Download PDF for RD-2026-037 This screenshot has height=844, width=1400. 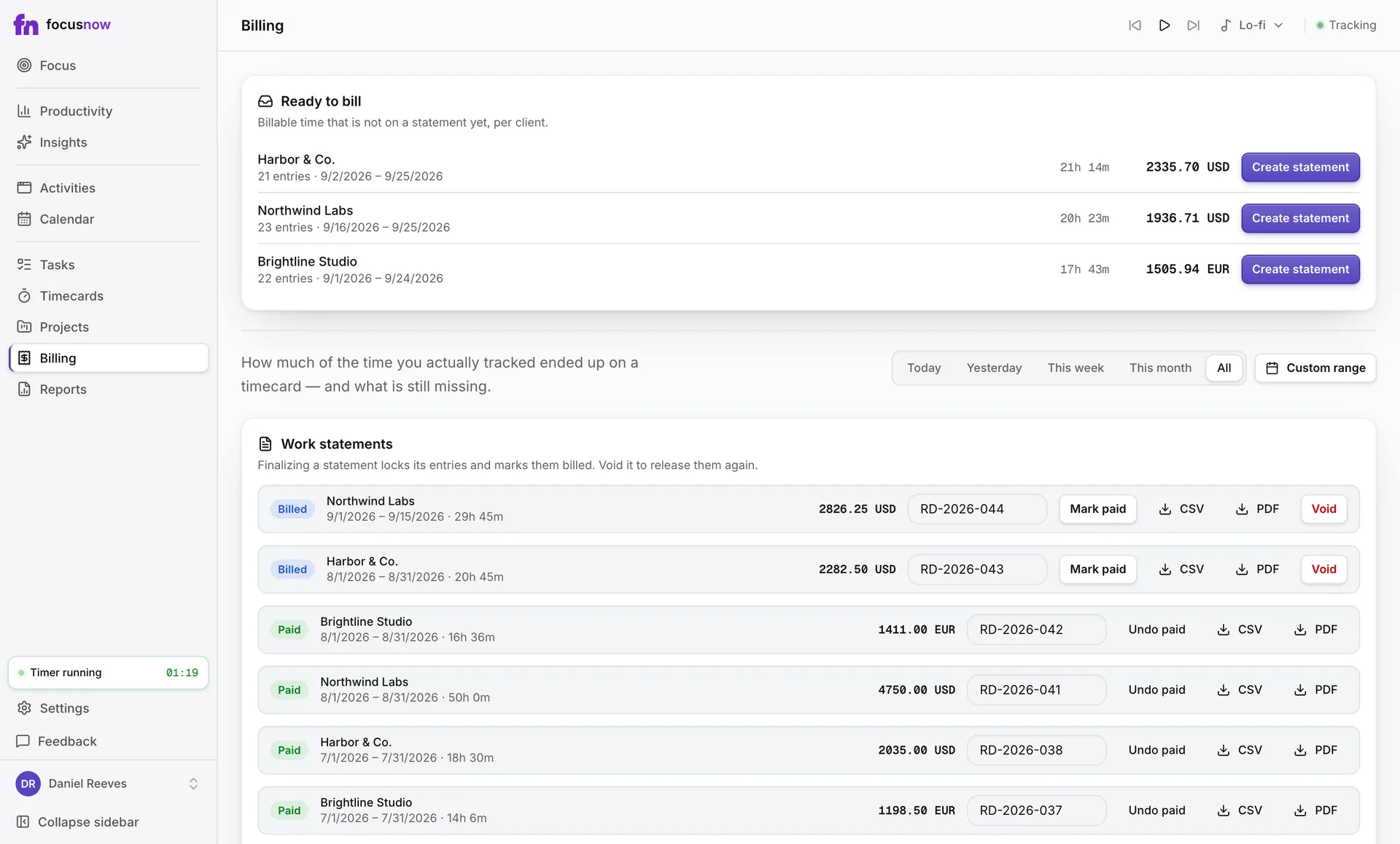[1316, 810]
